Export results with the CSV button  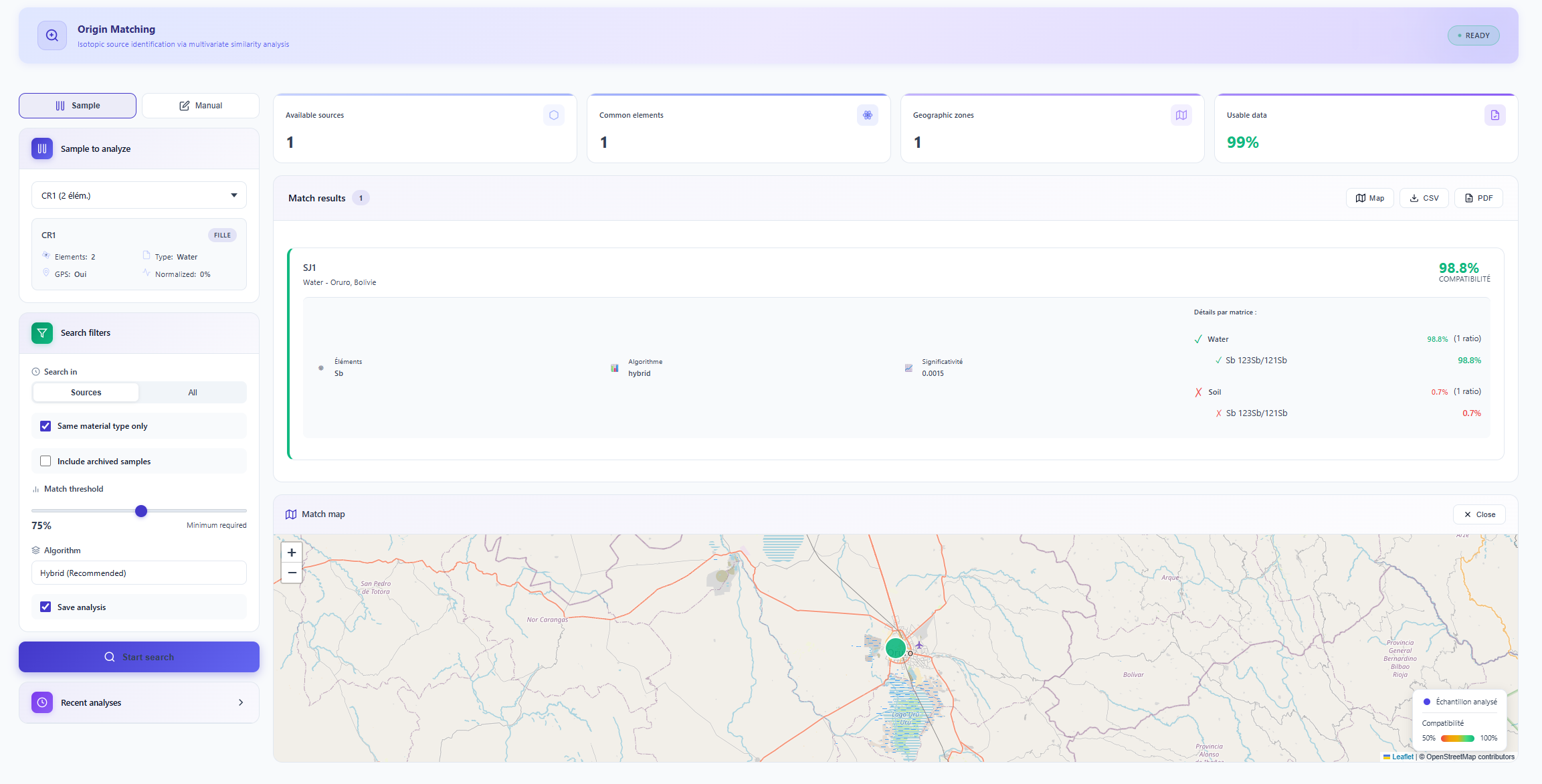(x=1424, y=198)
